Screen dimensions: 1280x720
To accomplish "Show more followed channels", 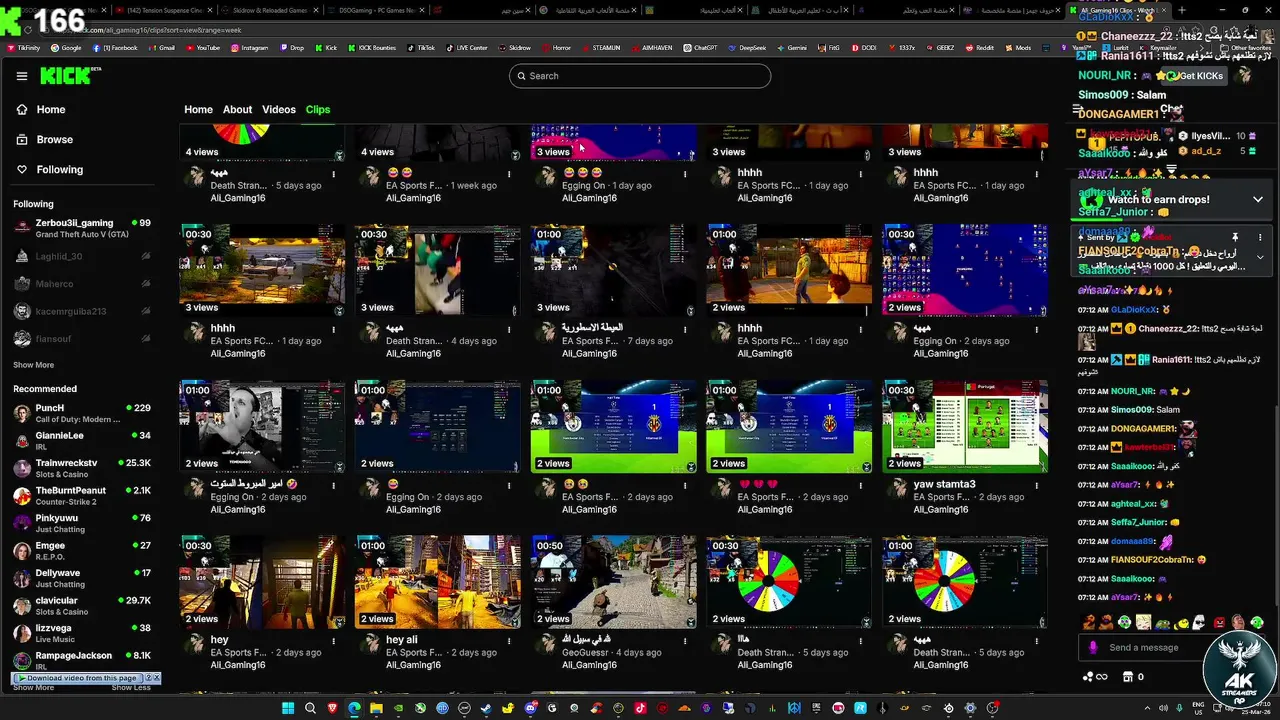I will [x=33, y=365].
